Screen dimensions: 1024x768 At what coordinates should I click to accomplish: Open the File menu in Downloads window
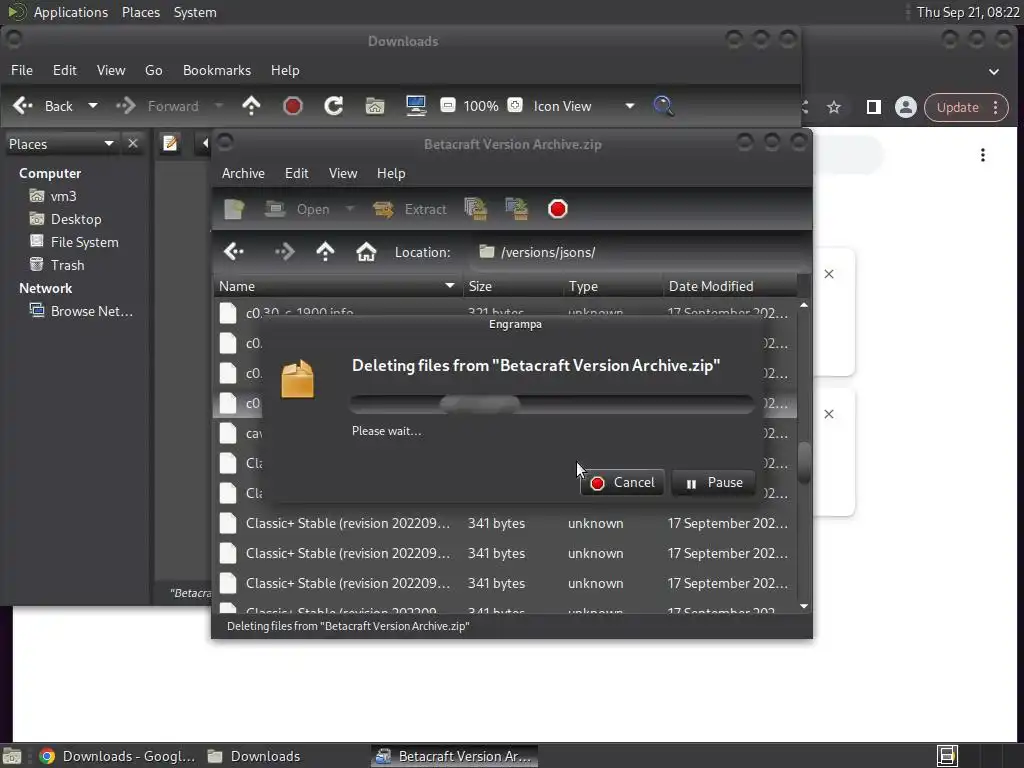[x=22, y=70]
